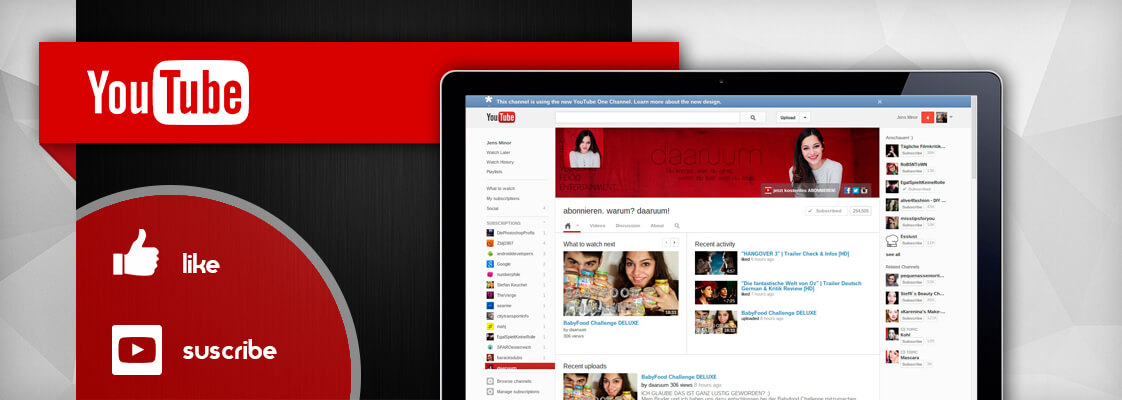Open the account menu arrow beside the avatar
Viewport: 1122px width, 400px height.
click(951, 117)
